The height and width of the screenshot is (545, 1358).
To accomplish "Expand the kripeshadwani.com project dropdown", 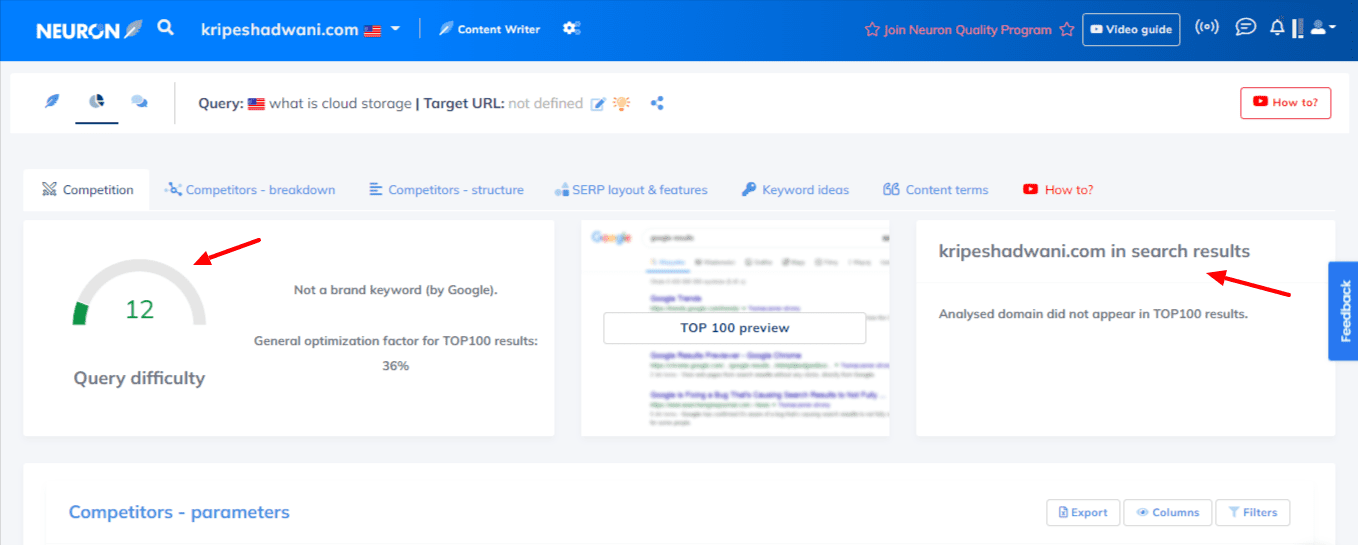I will click(x=300, y=30).
